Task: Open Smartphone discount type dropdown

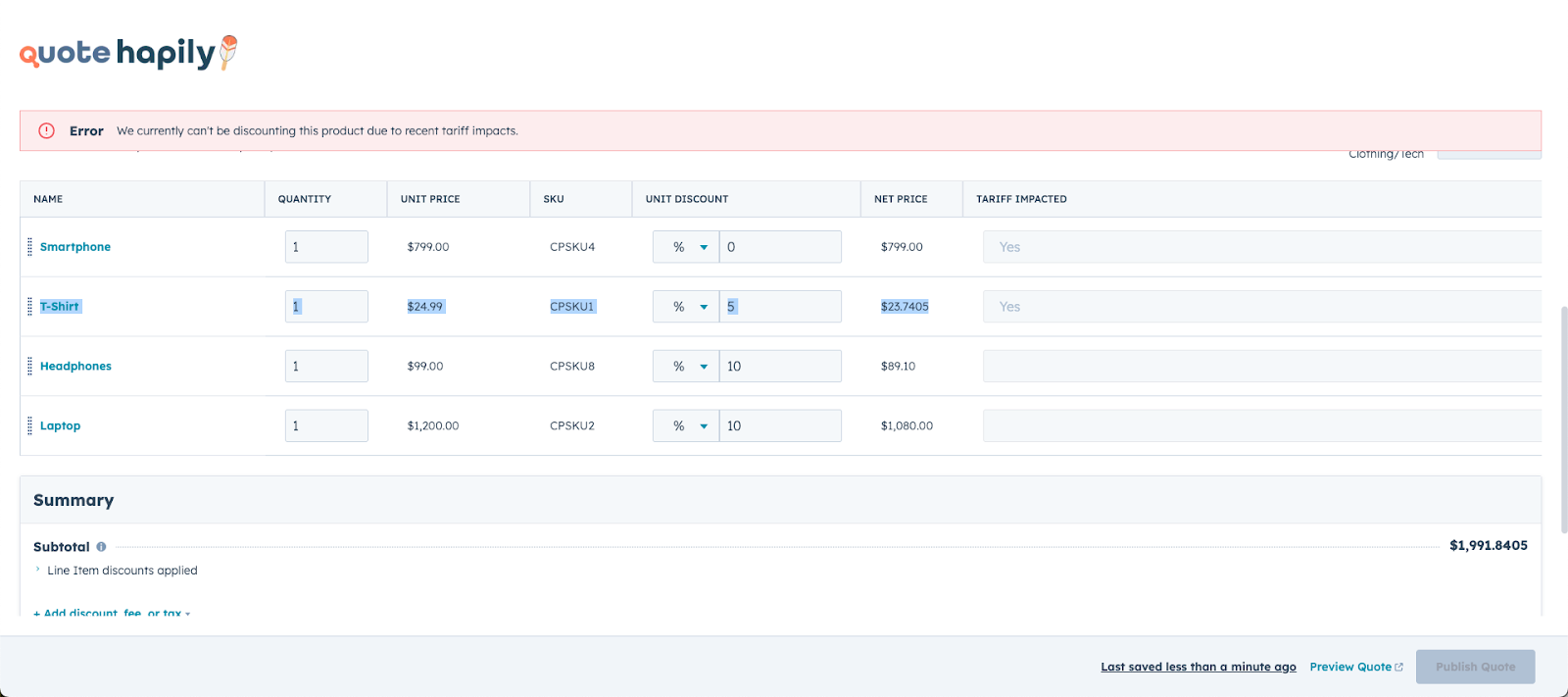Action: (686, 247)
